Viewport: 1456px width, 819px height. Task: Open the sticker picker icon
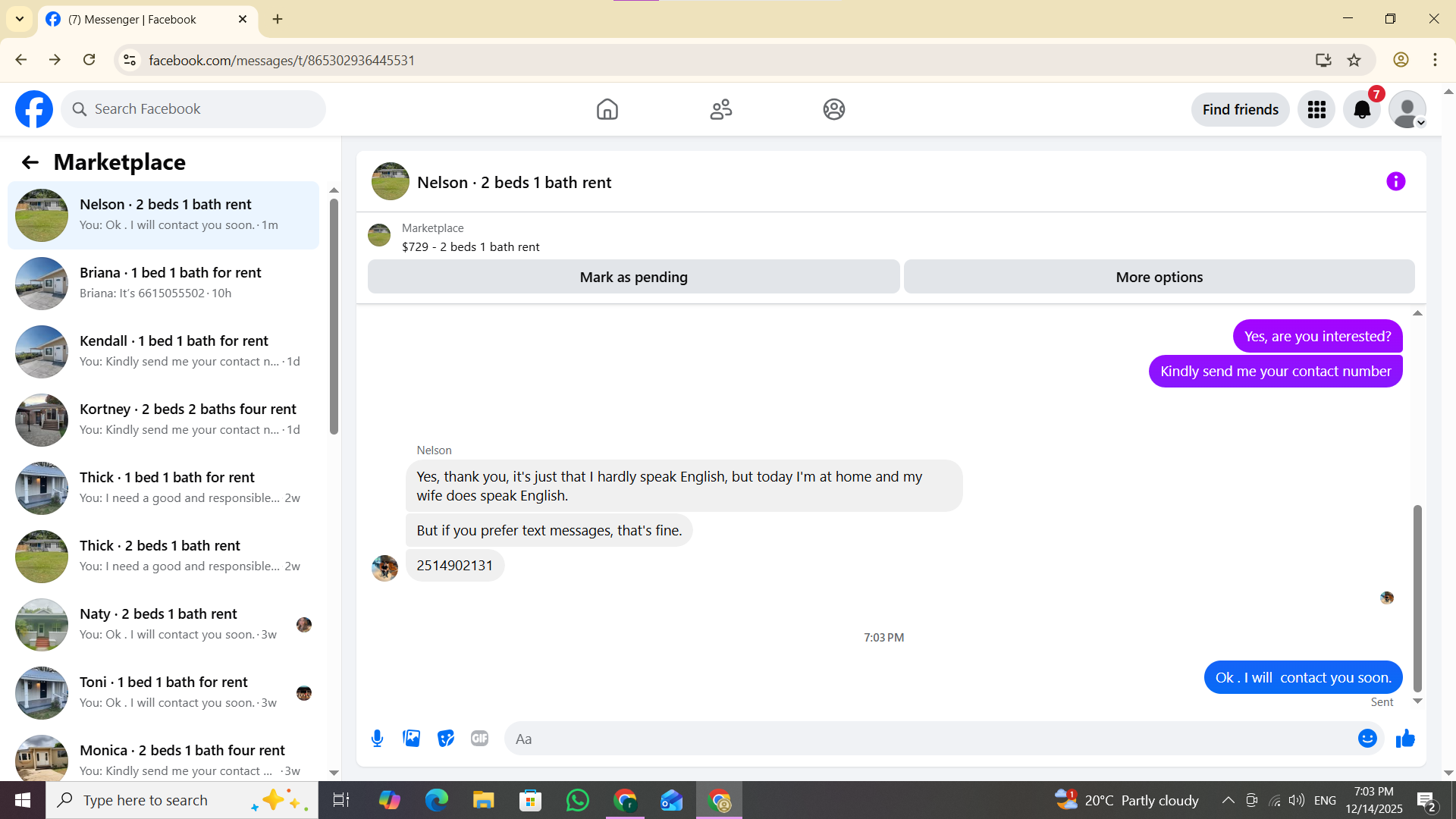[x=446, y=739]
